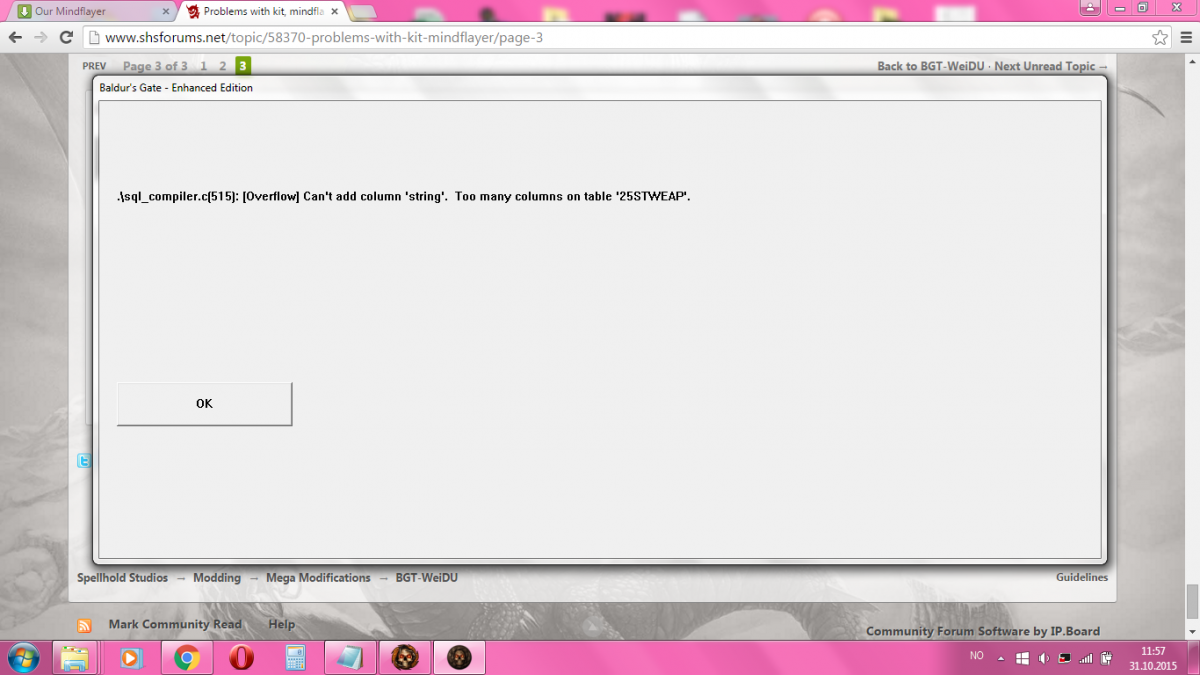Bookmark this page with the star
Image resolution: width=1200 pixels, height=675 pixels.
click(x=1159, y=37)
